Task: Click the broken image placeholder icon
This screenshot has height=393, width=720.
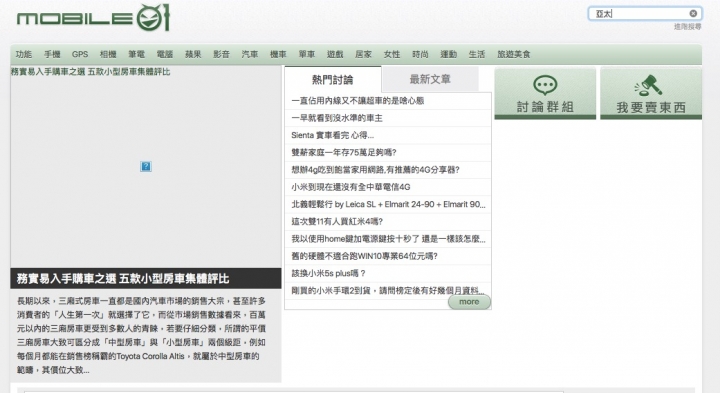Action: [x=146, y=166]
